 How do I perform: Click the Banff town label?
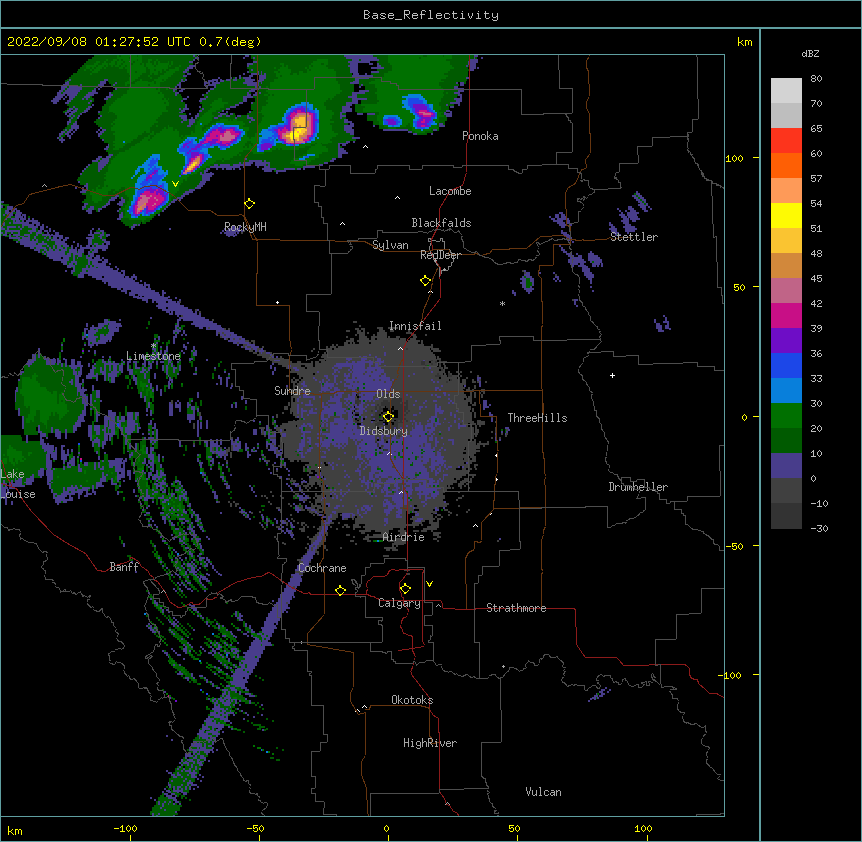coord(124,567)
